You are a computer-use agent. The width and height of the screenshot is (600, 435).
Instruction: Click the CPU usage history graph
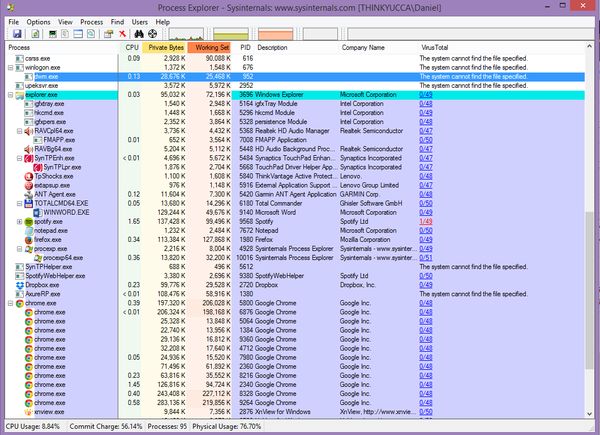click(x=186, y=34)
